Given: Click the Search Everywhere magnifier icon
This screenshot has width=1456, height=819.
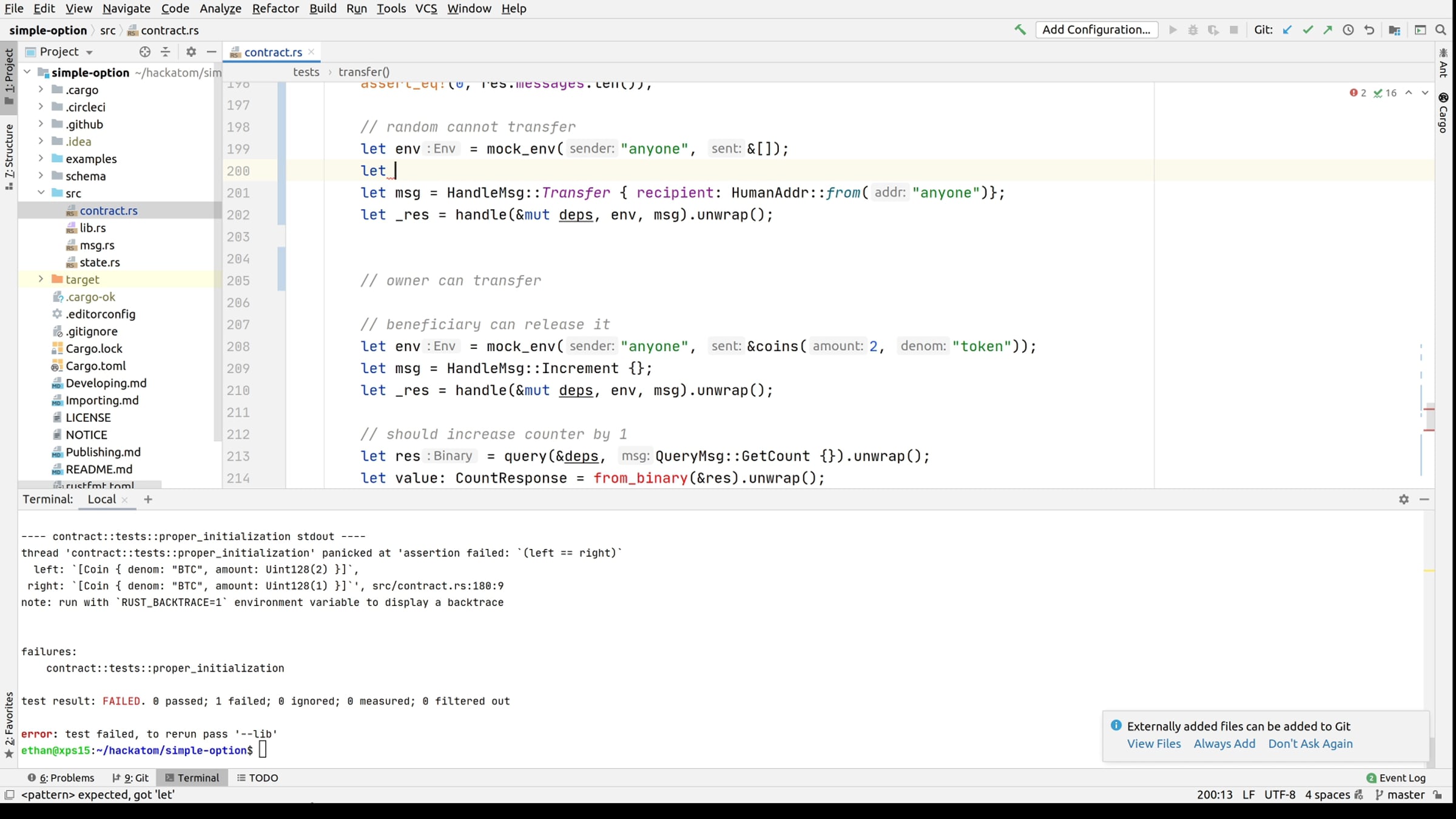Looking at the screenshot, I should (1441, 30).
